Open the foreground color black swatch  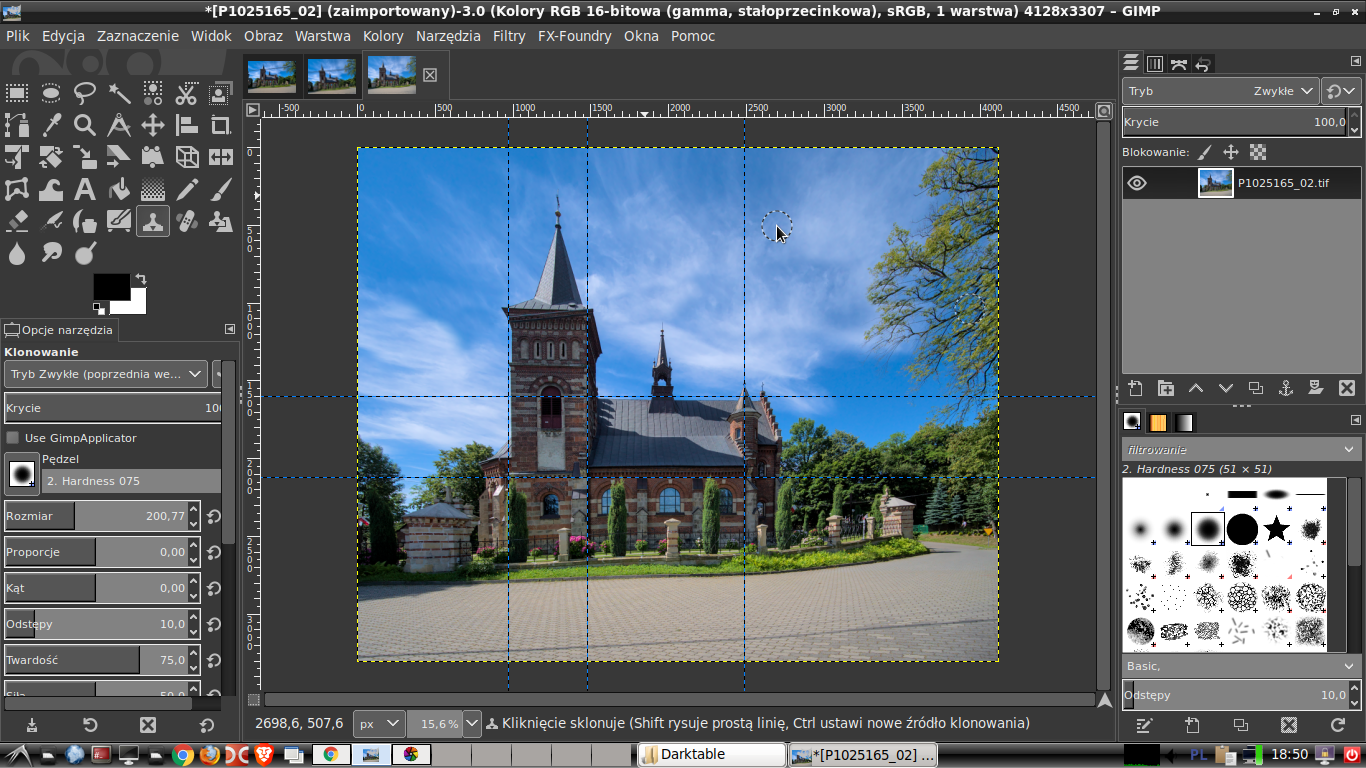point(109,286)
